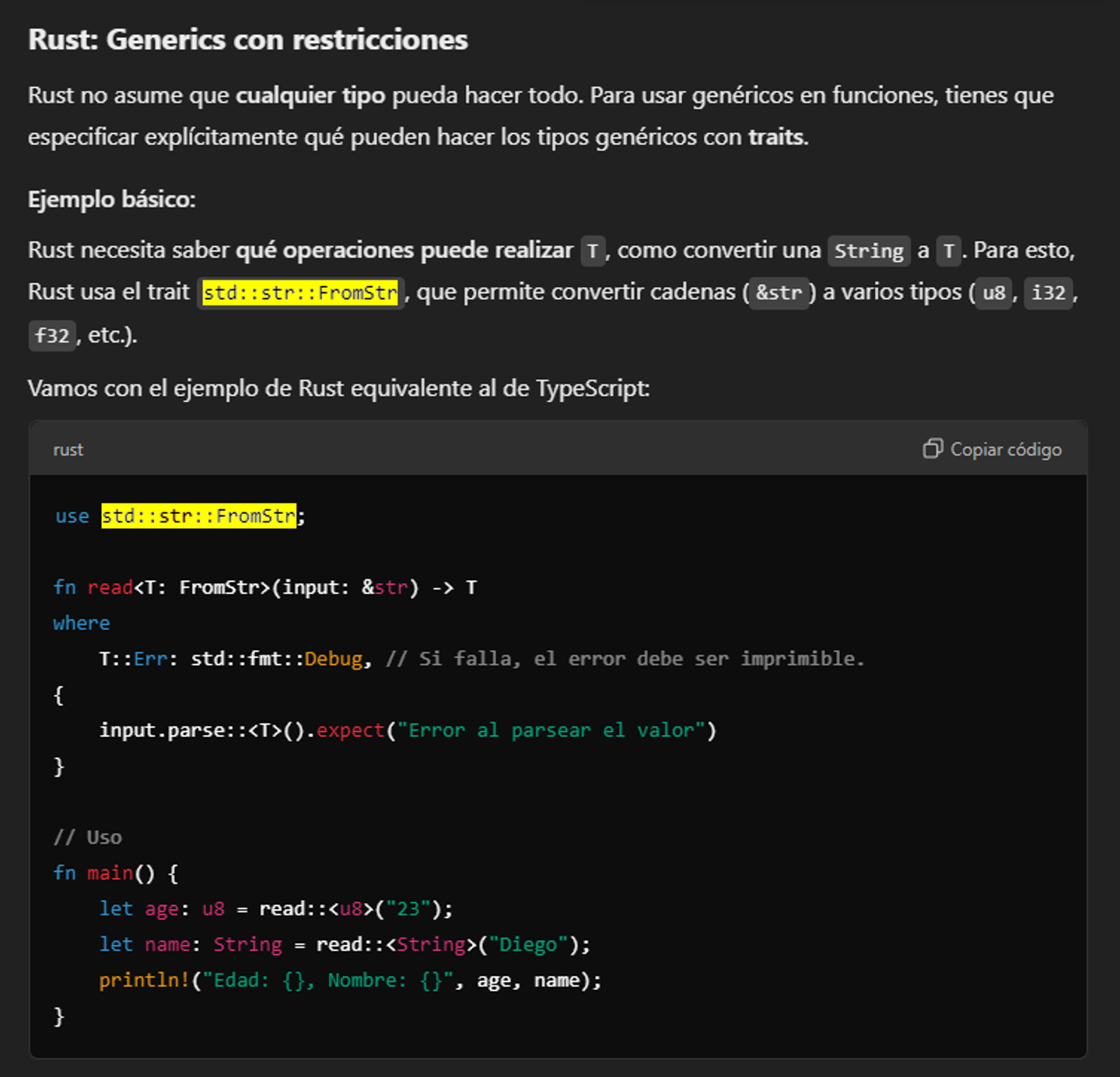Click the 'Rust: Generics con restricciones' heading

248,40
